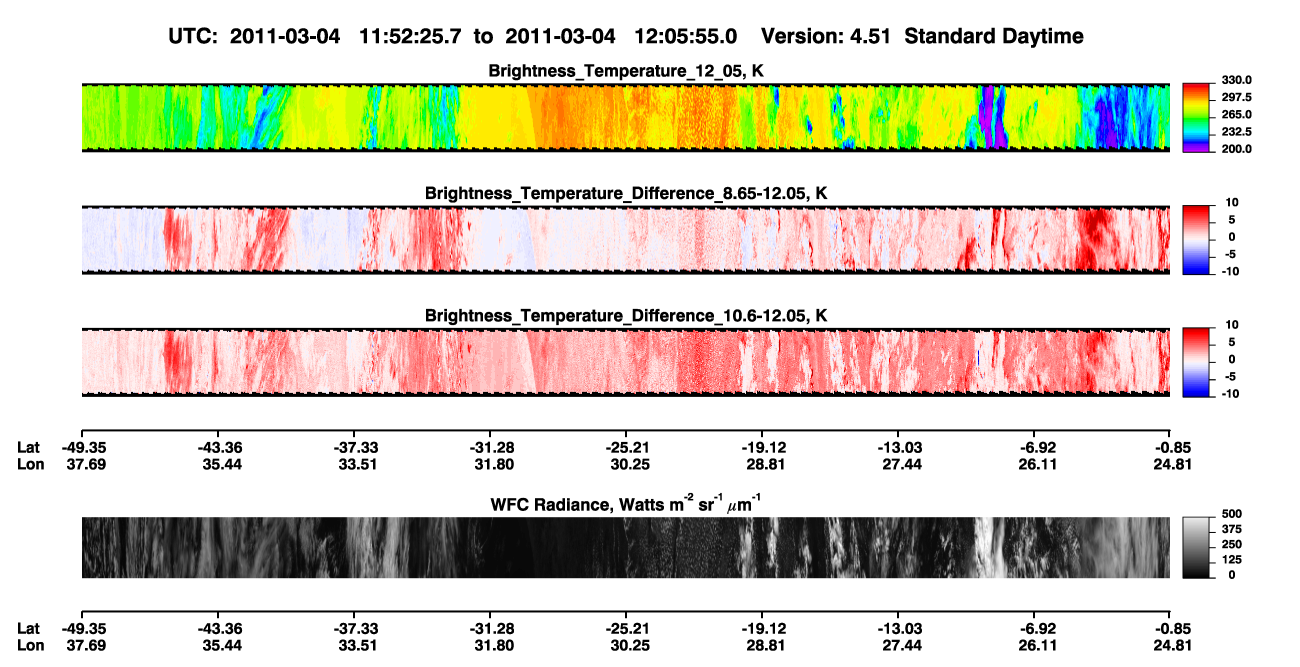Click the grayscale WFC Radiance image strip
Screen dimensions: 1300x667
click(x=625, y=548)
